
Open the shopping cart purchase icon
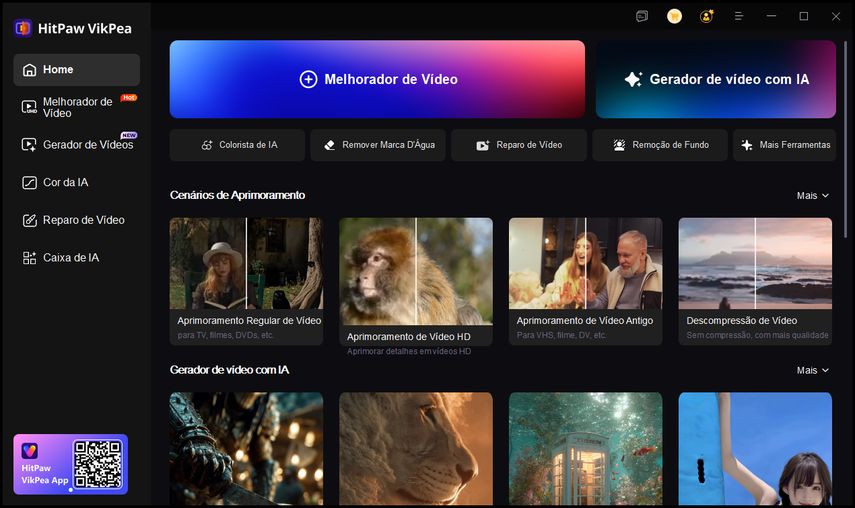(675, 16)
